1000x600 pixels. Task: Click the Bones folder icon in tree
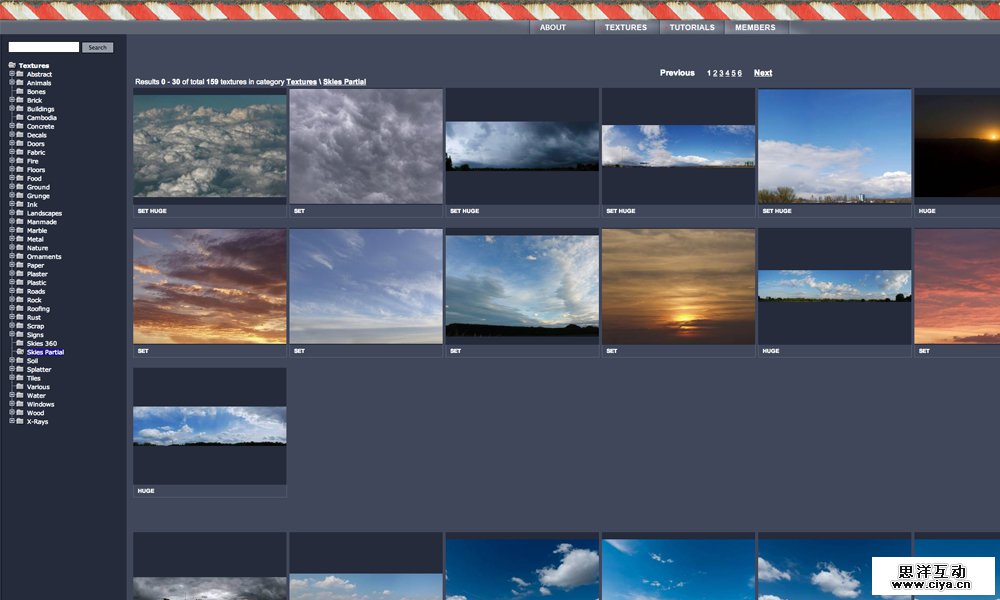coord(20,92)
